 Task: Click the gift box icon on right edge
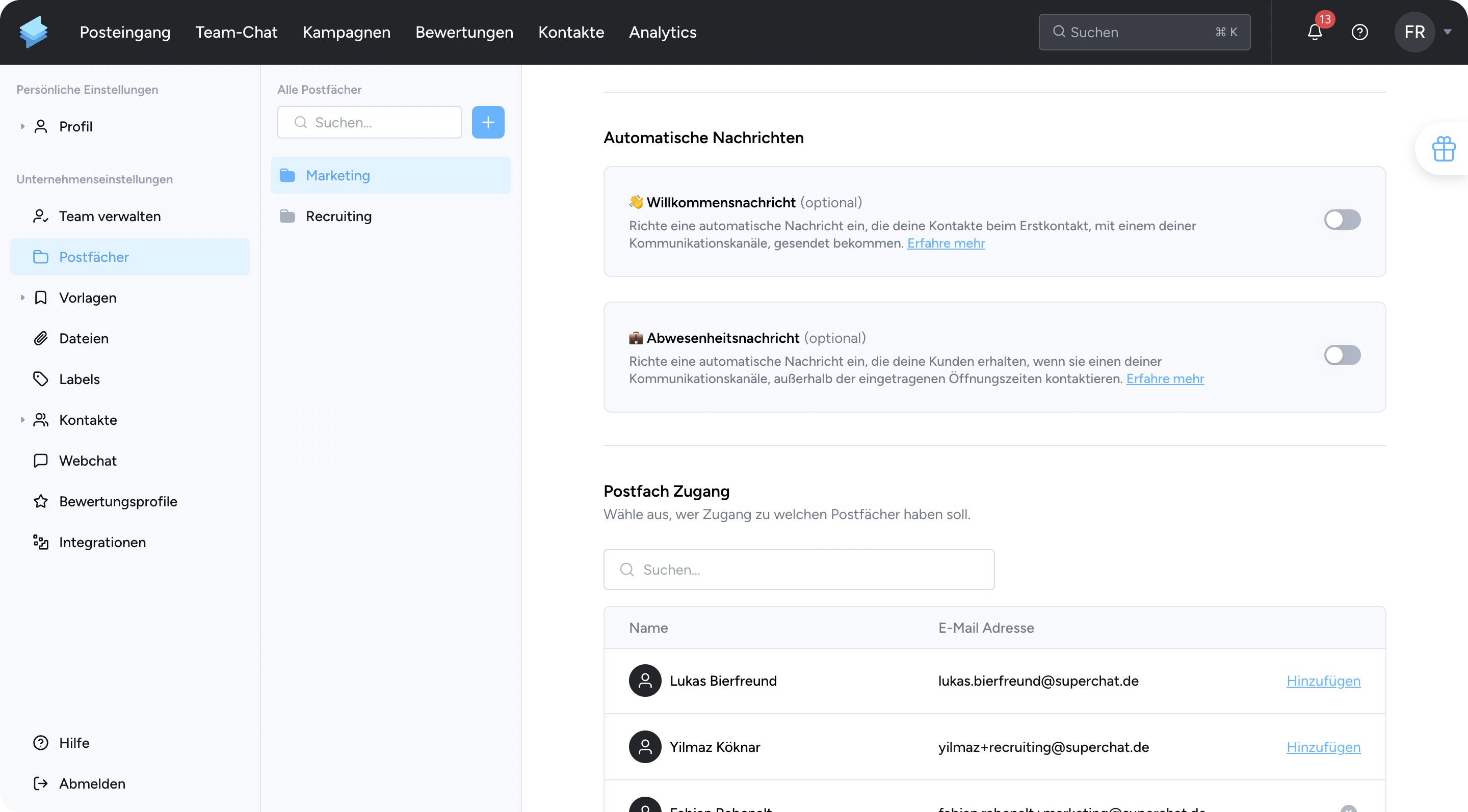(1443, 149)
